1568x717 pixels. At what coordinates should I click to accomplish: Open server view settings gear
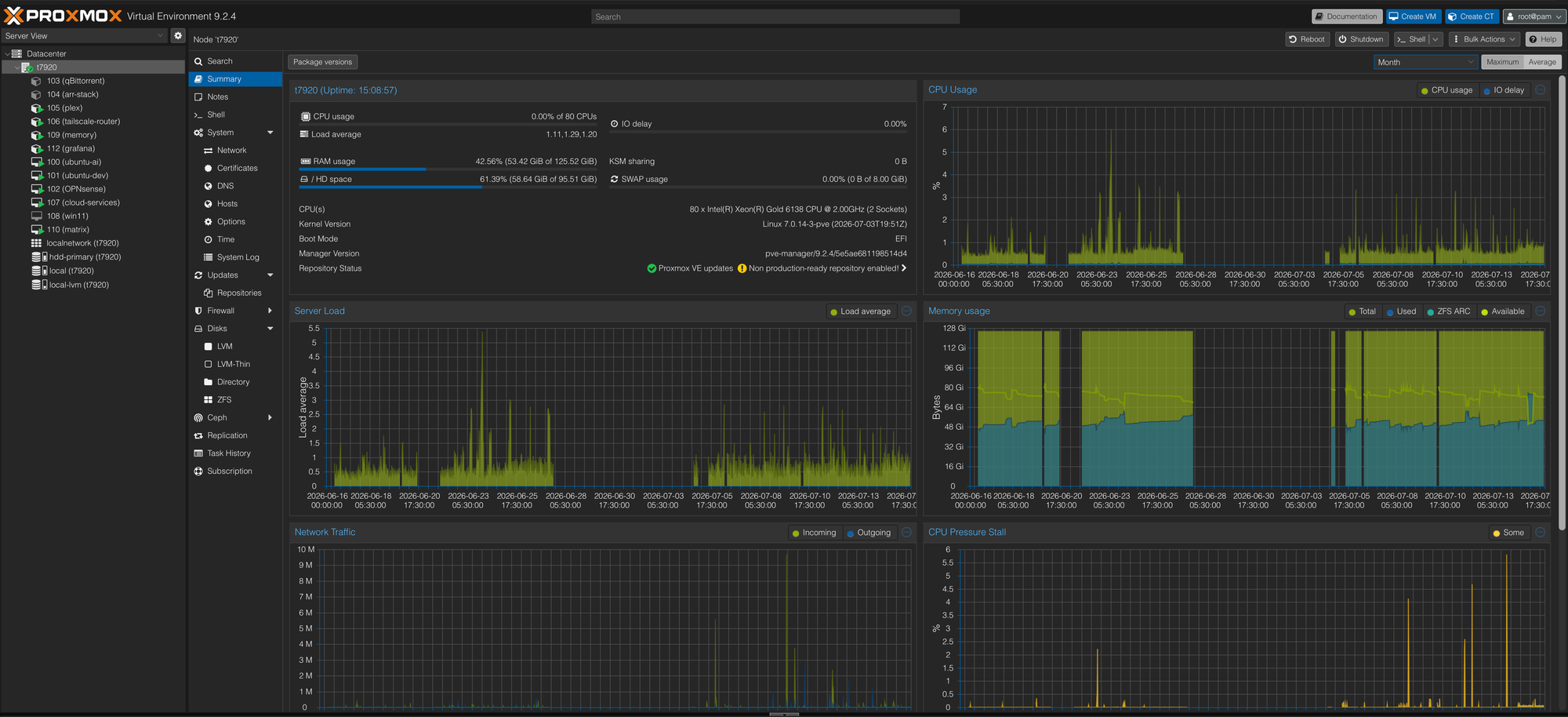pos(178,35)
